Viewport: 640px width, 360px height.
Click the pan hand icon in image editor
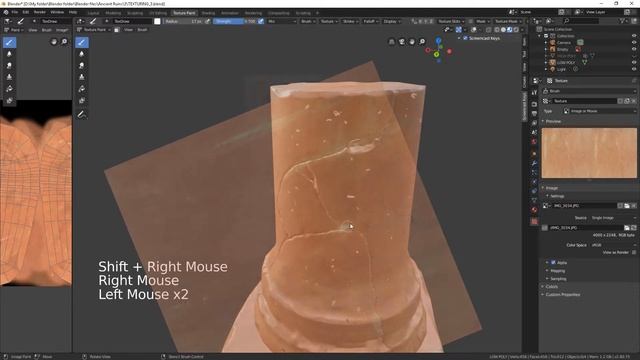(54, 42)
